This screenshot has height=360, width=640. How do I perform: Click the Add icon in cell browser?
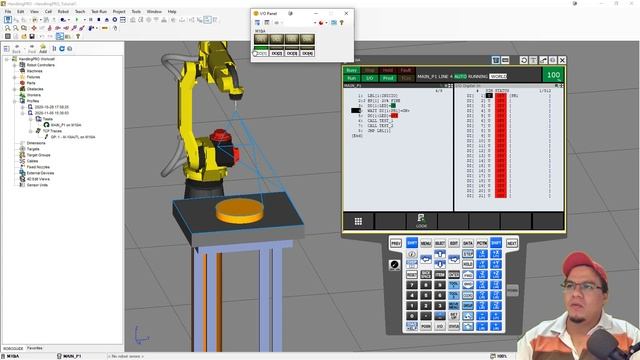(43, 49)
